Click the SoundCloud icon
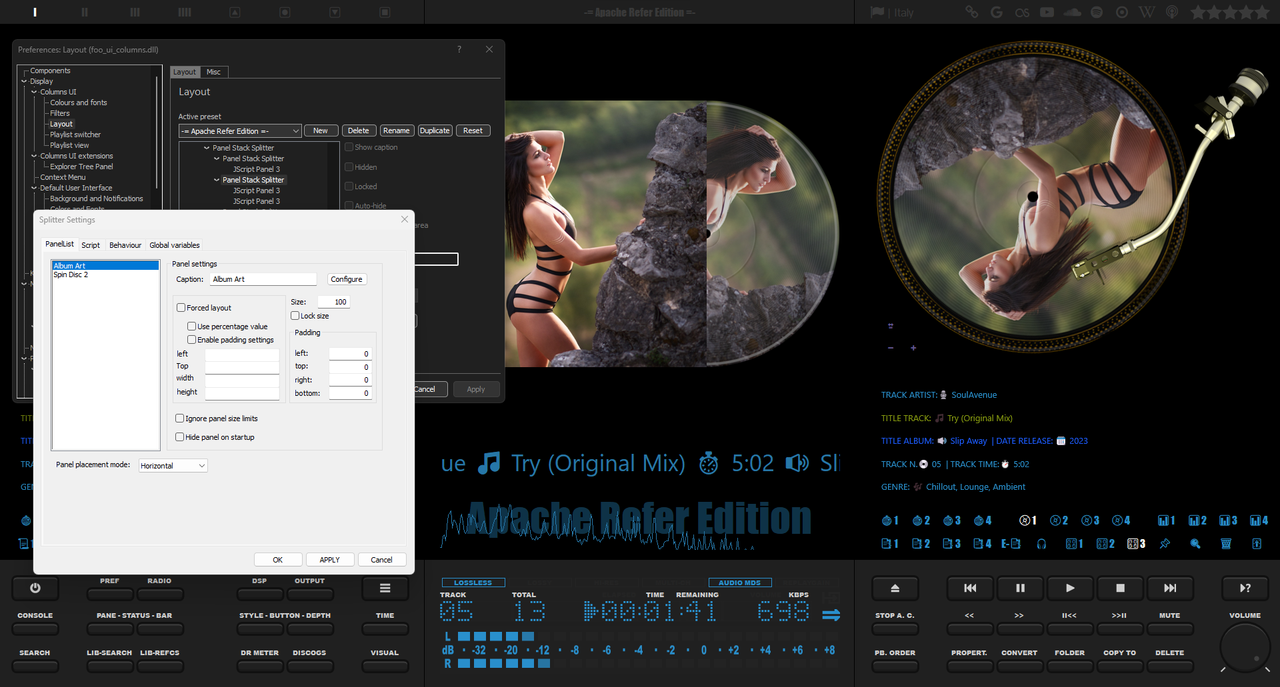The width and height of the screenshot is (1280, 687). point(1073,12)
